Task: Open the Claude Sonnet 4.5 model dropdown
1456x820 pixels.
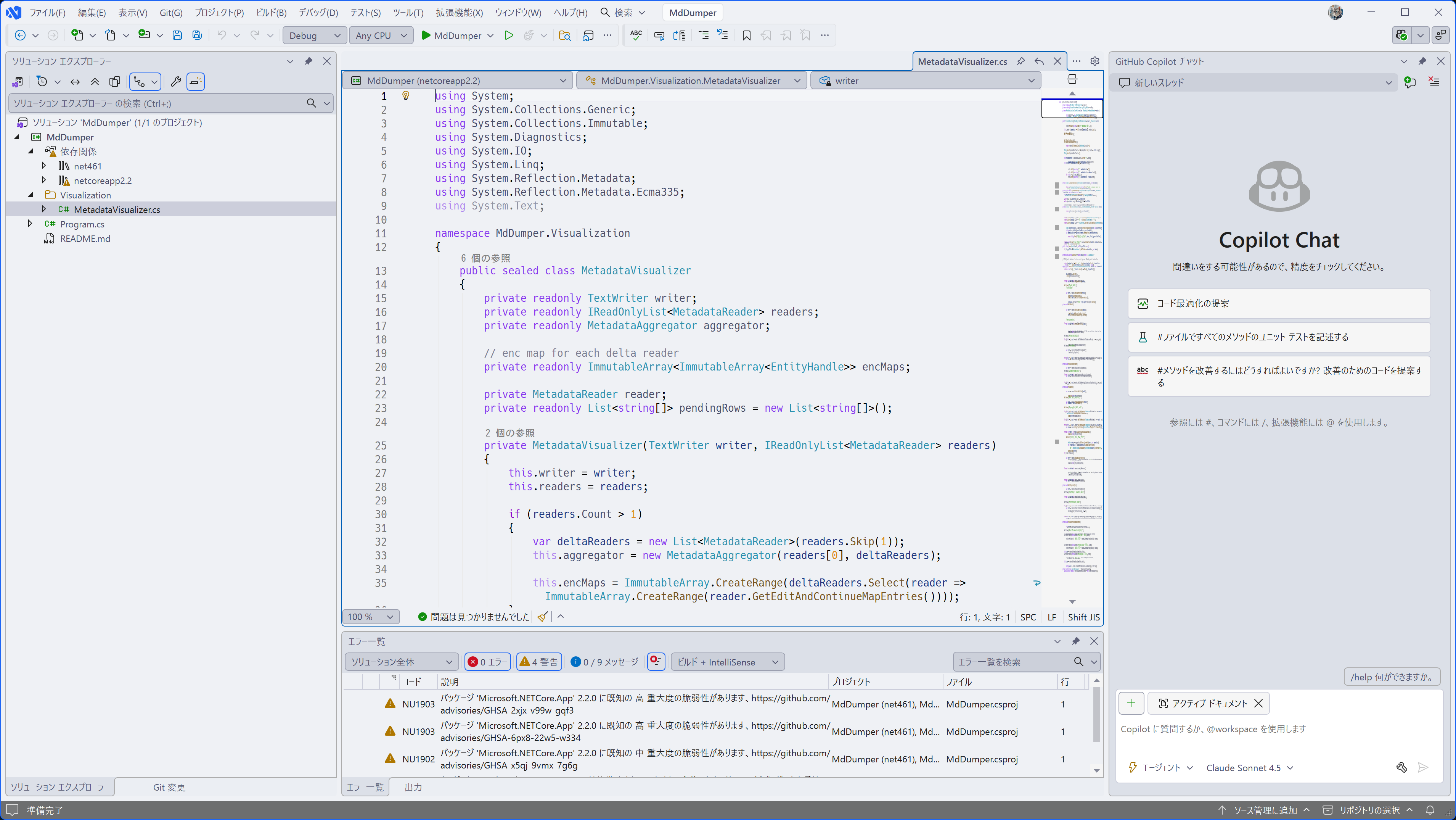Action: [1249, 767]
